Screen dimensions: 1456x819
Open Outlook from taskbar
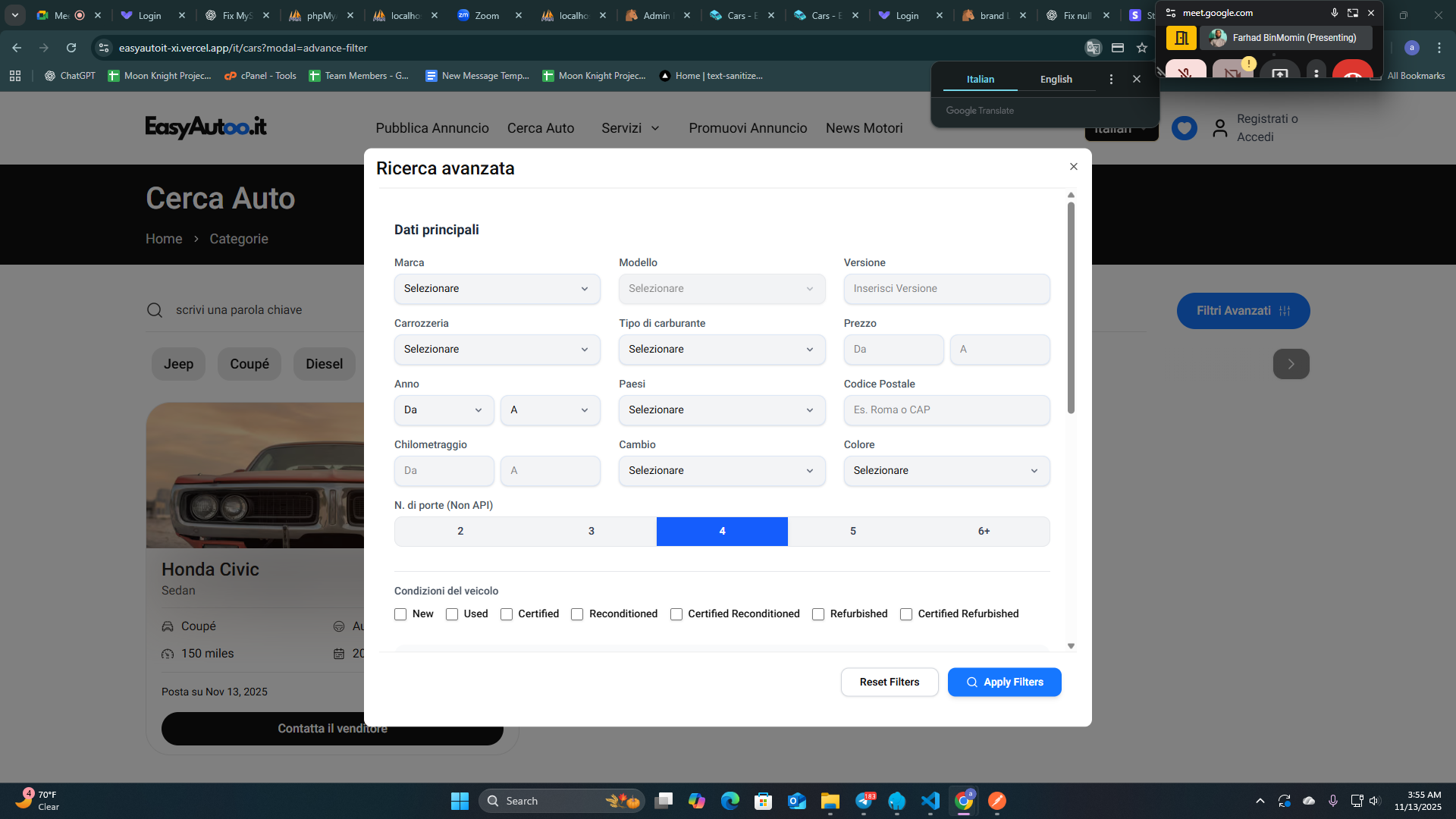coord(796,801)
